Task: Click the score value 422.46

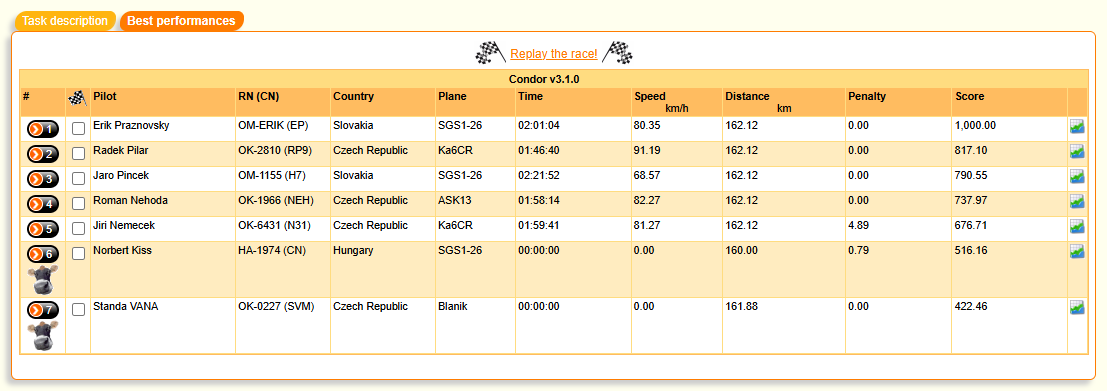Action: point(969,306)
